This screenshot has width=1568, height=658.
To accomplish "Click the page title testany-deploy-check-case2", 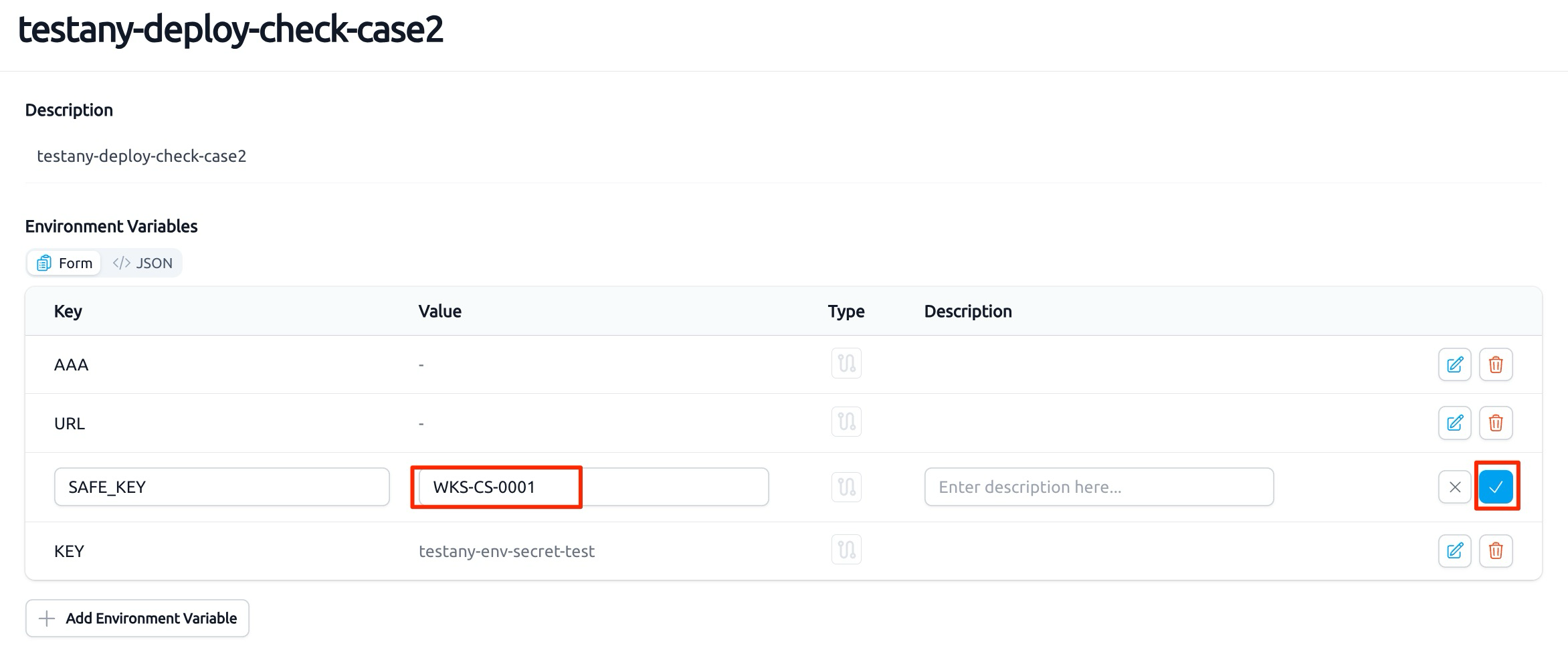I will click(x=231, y=29).
